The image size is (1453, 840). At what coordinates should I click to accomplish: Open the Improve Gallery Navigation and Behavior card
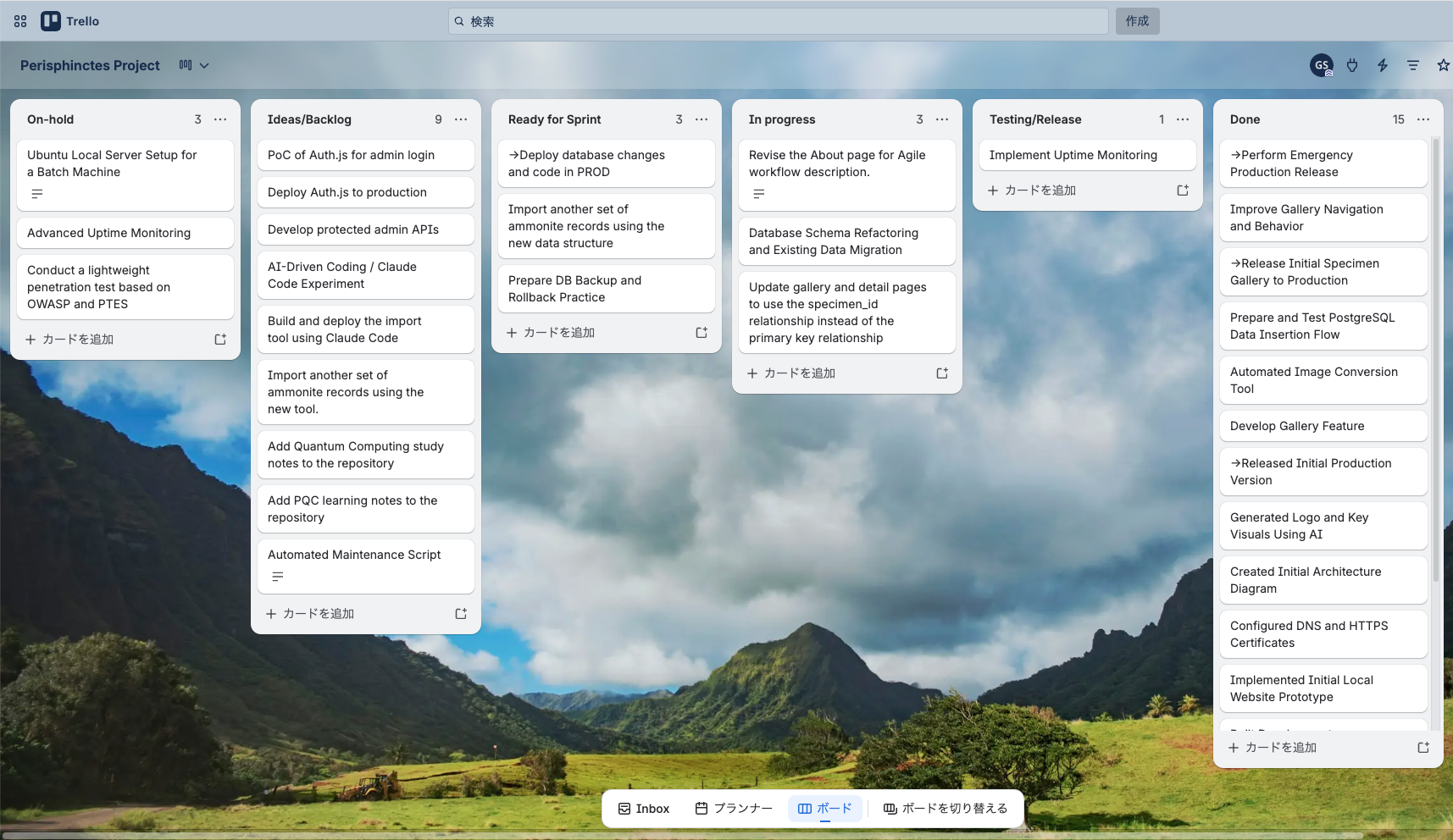click(1323, 218)
